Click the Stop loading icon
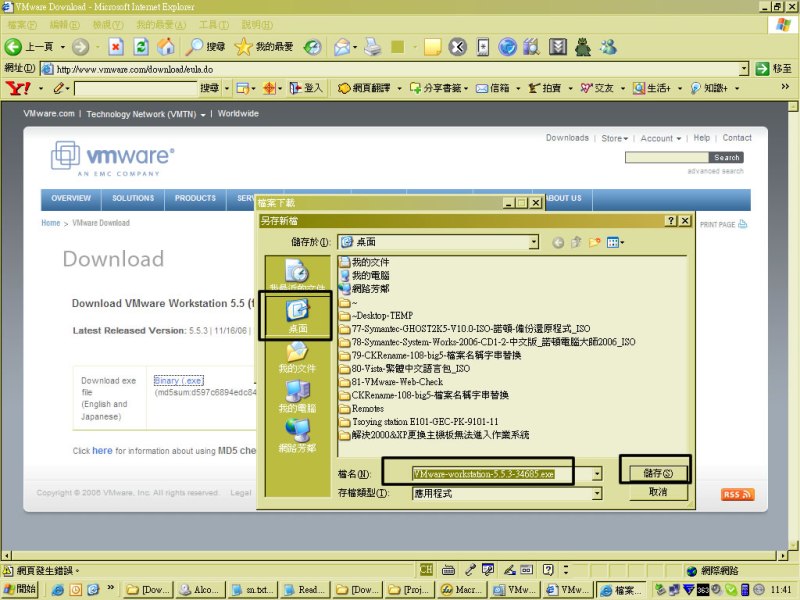 [116, 47]
